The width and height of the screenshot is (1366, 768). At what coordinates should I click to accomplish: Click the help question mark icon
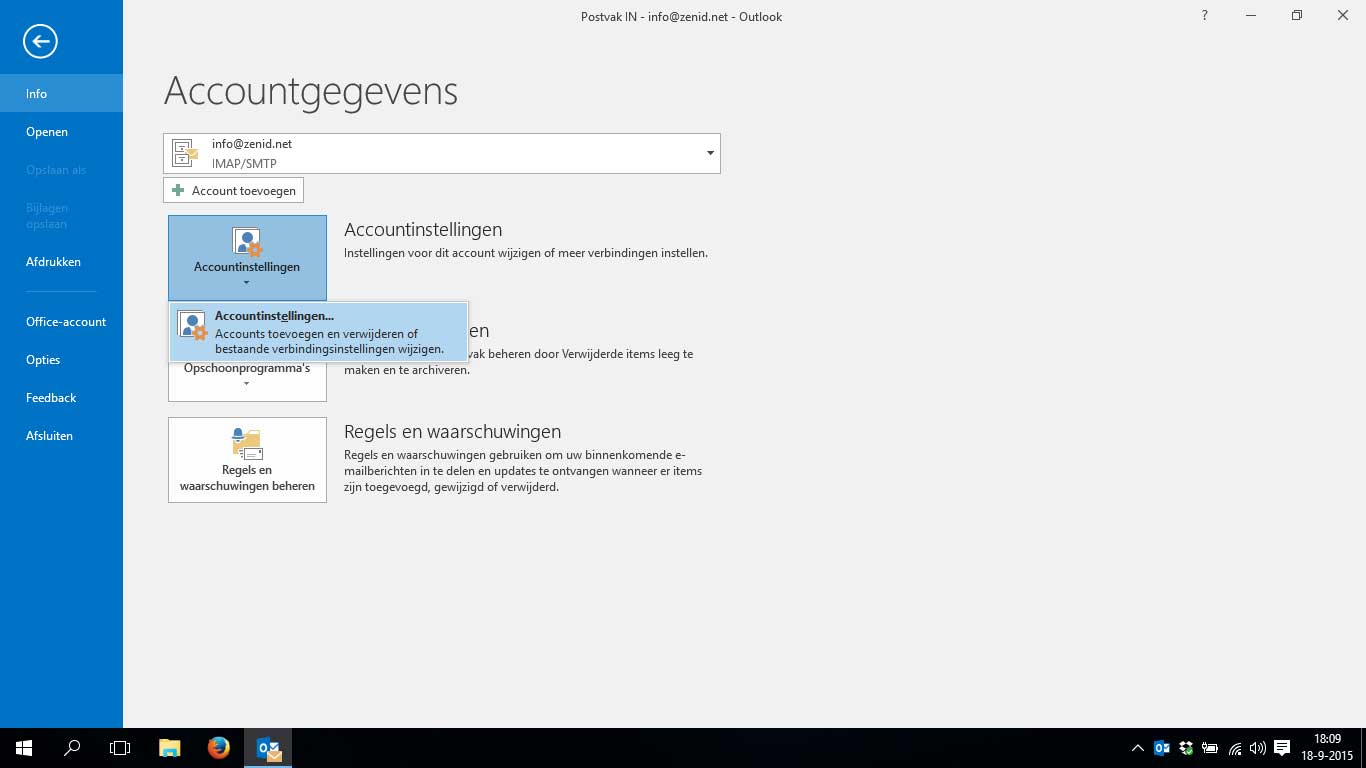tap(1204, 16)
